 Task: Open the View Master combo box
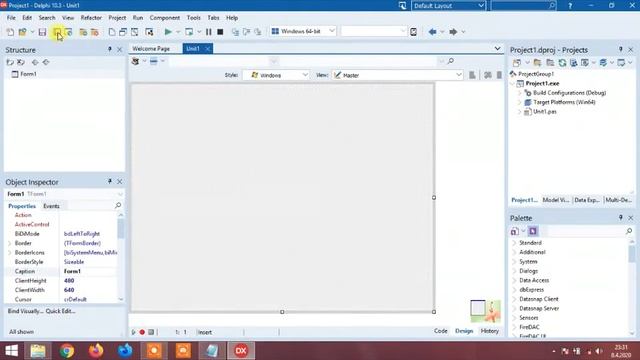[398, 75]
